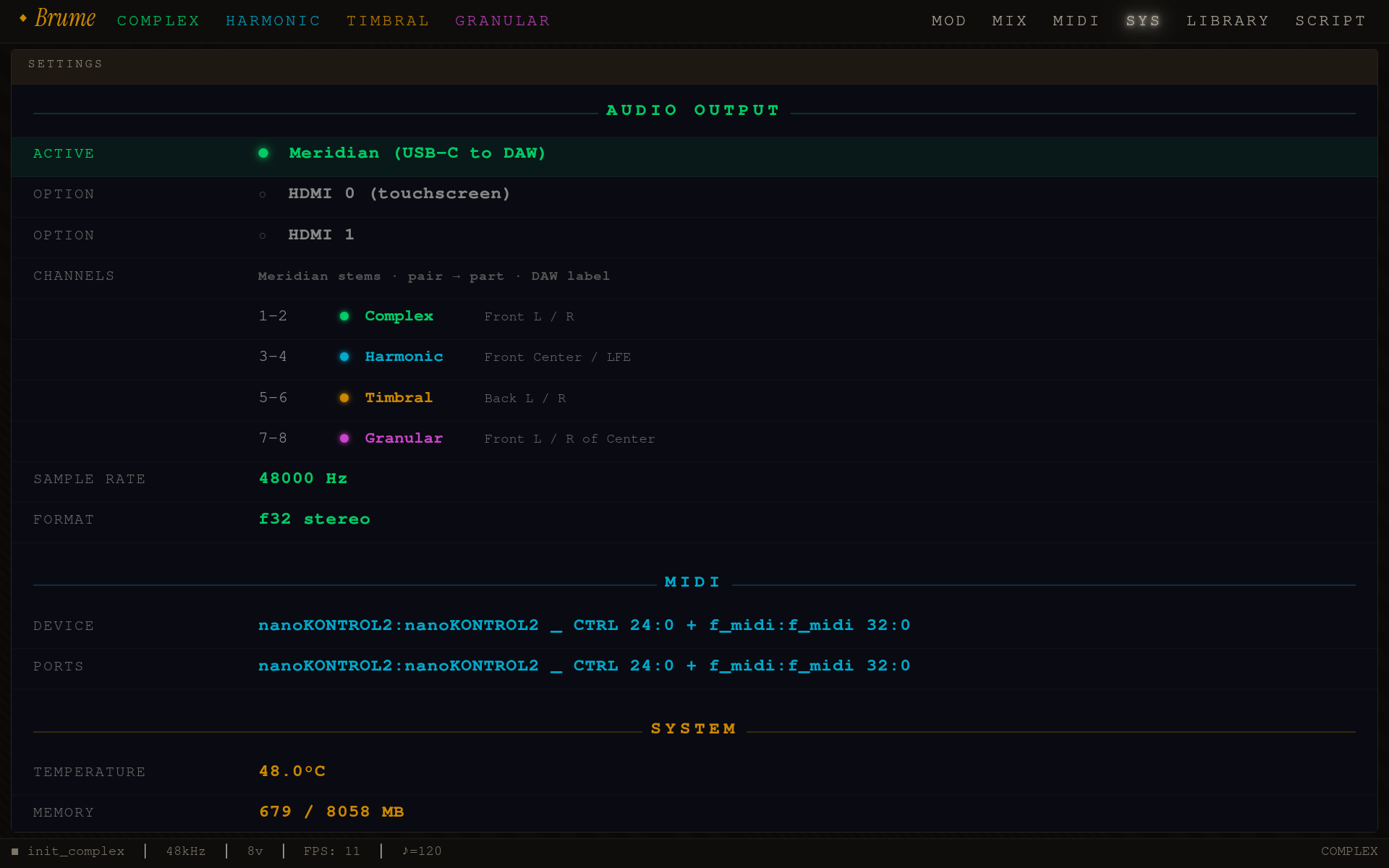Open the SAMPLE RATE setting
Screen dimensions: 1389x868
[x=303, y=477]
